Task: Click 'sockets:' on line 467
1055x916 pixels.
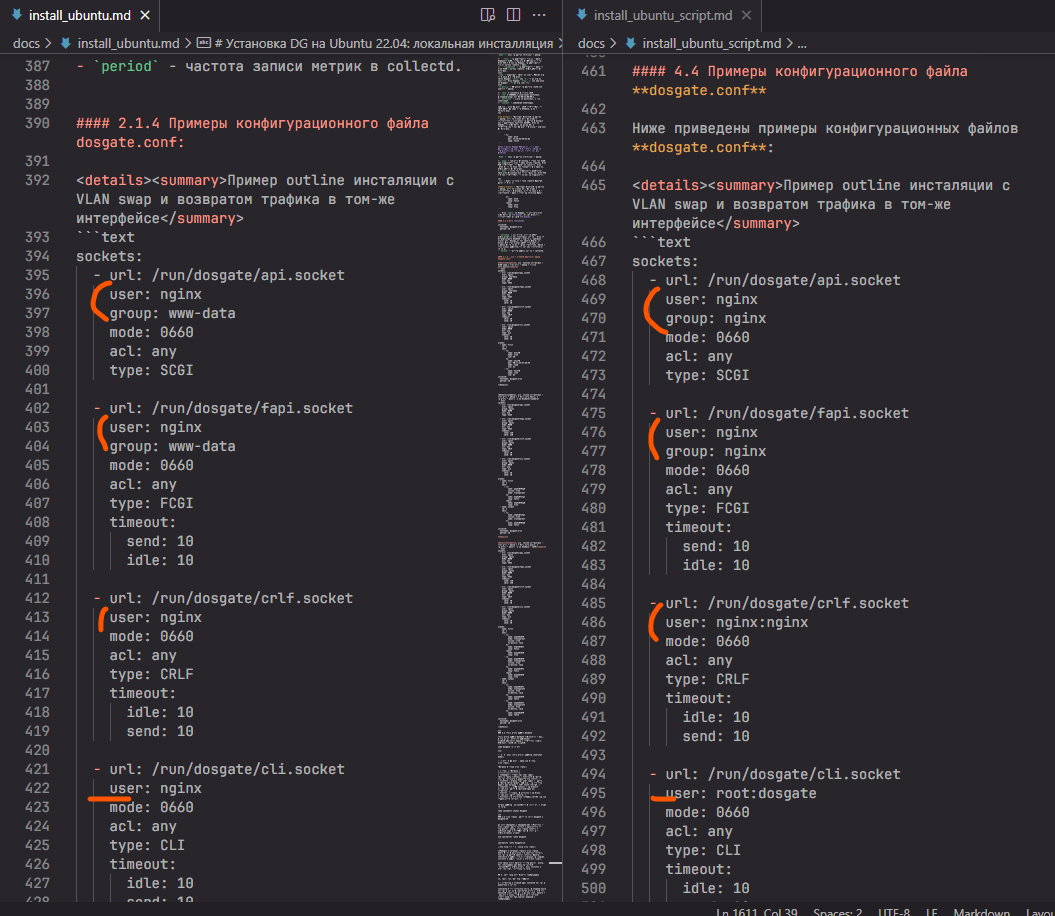Action: point(665,261)
